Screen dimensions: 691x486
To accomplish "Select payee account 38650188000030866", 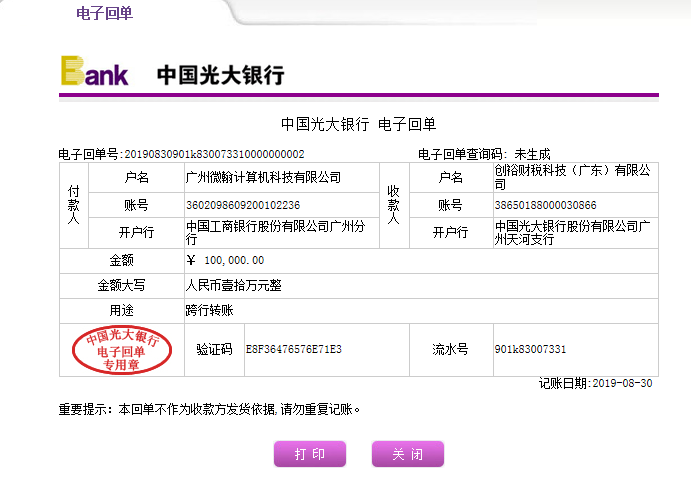I will point(545,205).
